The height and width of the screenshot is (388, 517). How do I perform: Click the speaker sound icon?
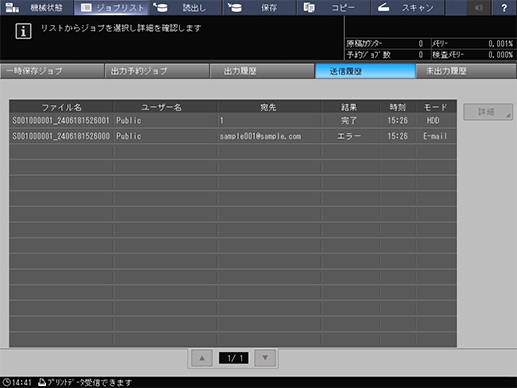click(479, 7)
